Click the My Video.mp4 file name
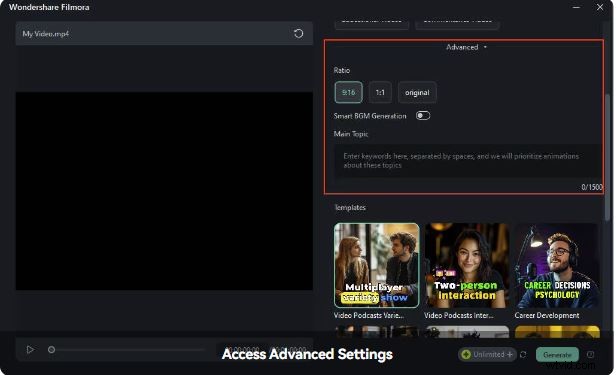 46,34
